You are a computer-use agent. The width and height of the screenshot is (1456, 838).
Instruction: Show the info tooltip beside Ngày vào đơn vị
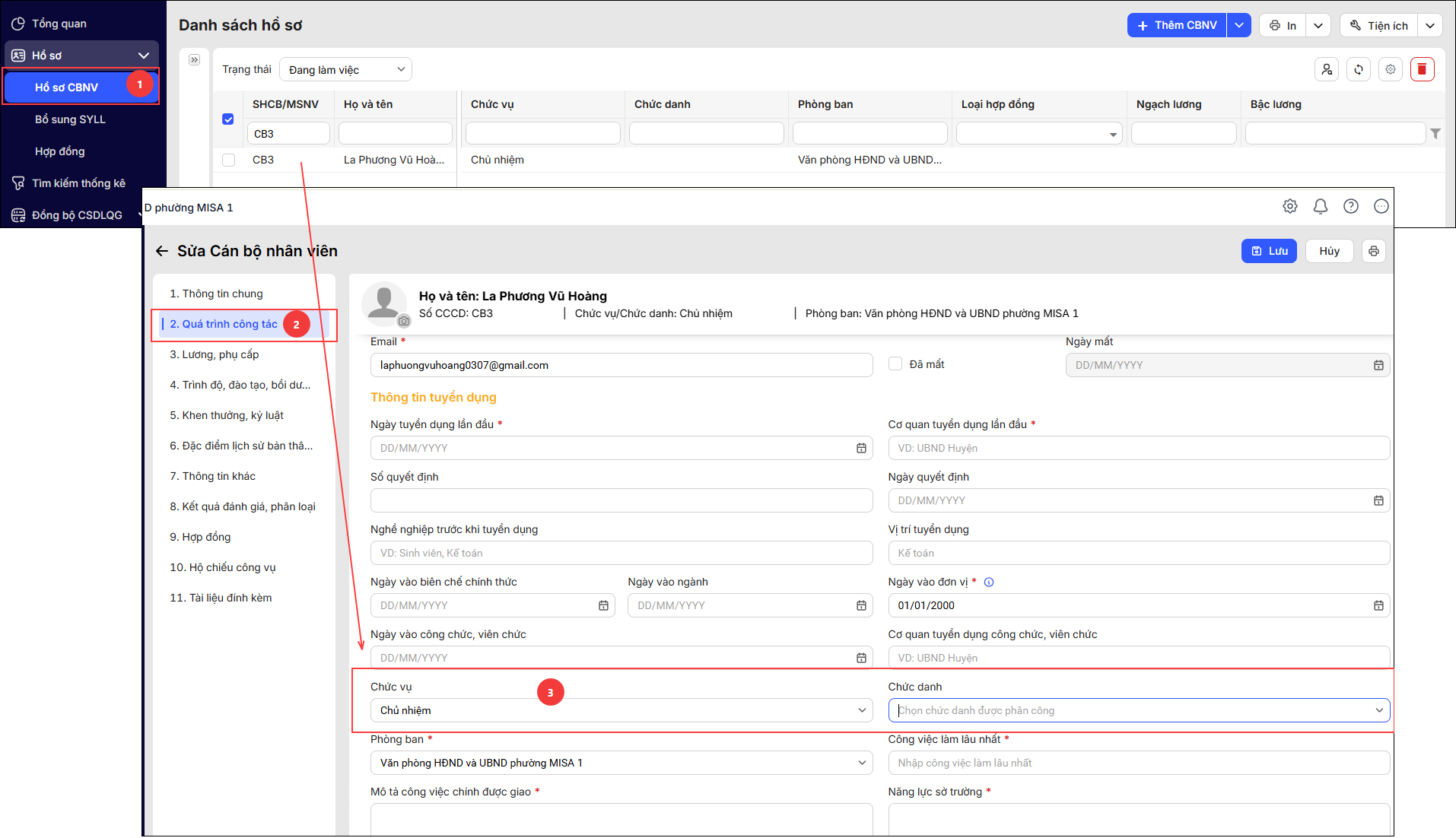tap(989, 582)
